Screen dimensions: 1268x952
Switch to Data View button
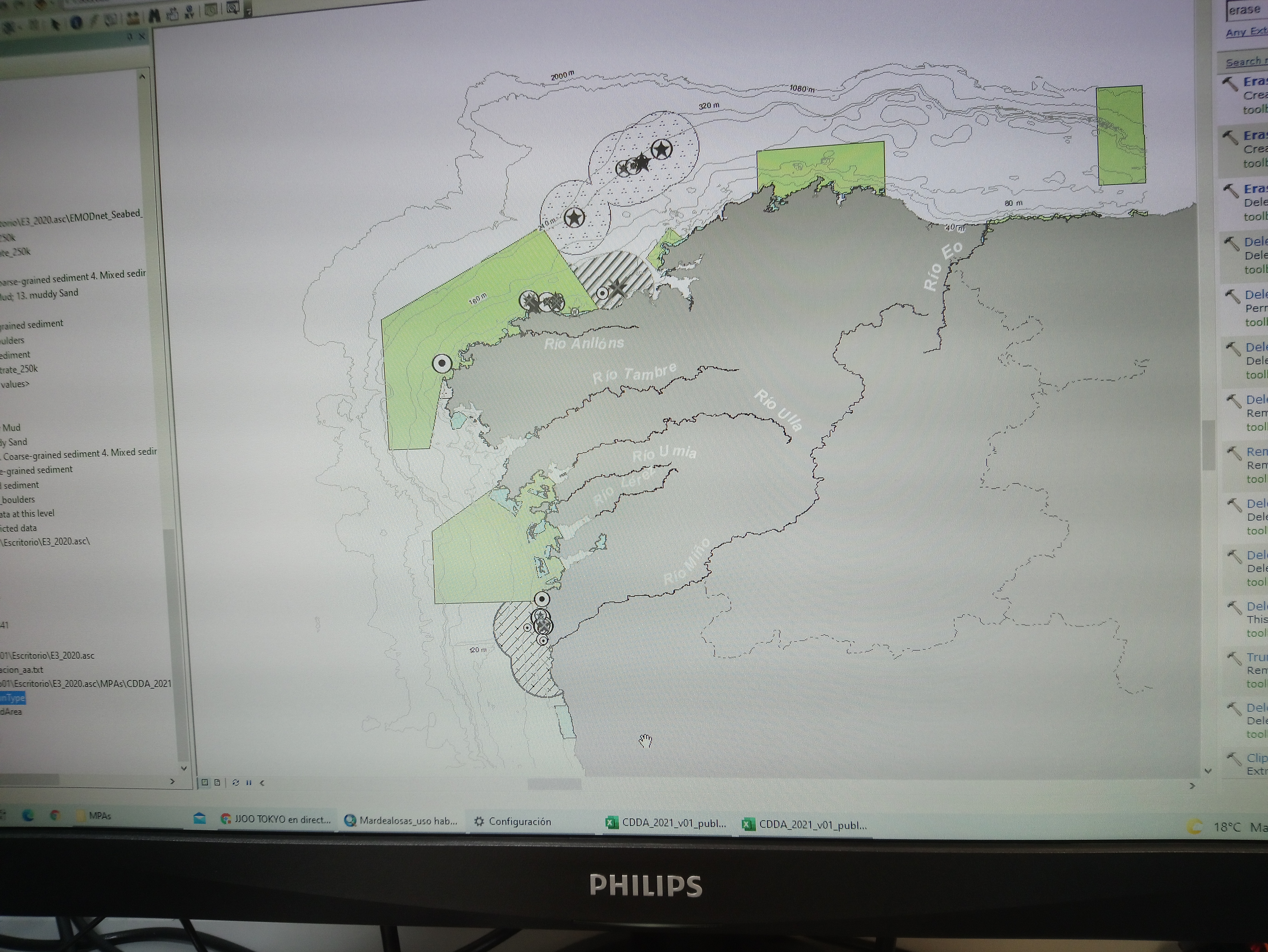tap(205, 783)
